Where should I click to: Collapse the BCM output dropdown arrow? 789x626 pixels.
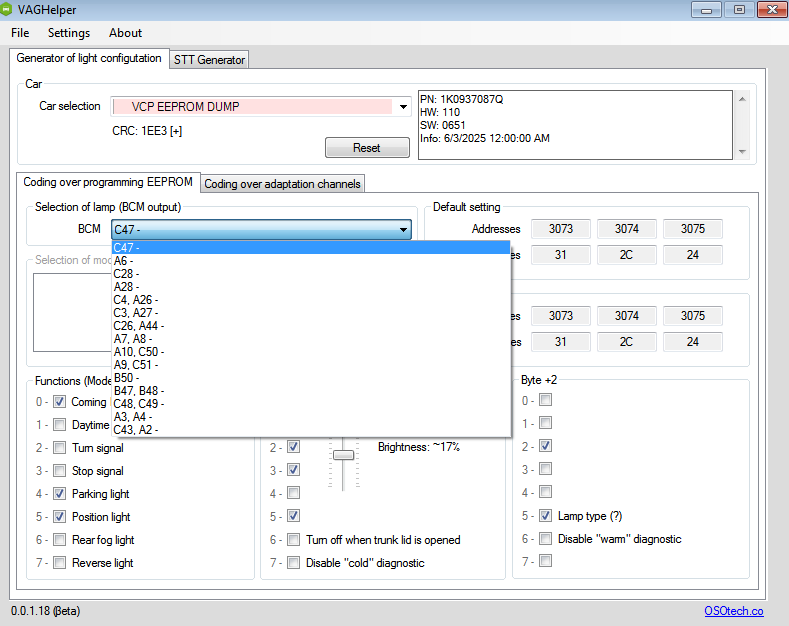coord(403,229)
